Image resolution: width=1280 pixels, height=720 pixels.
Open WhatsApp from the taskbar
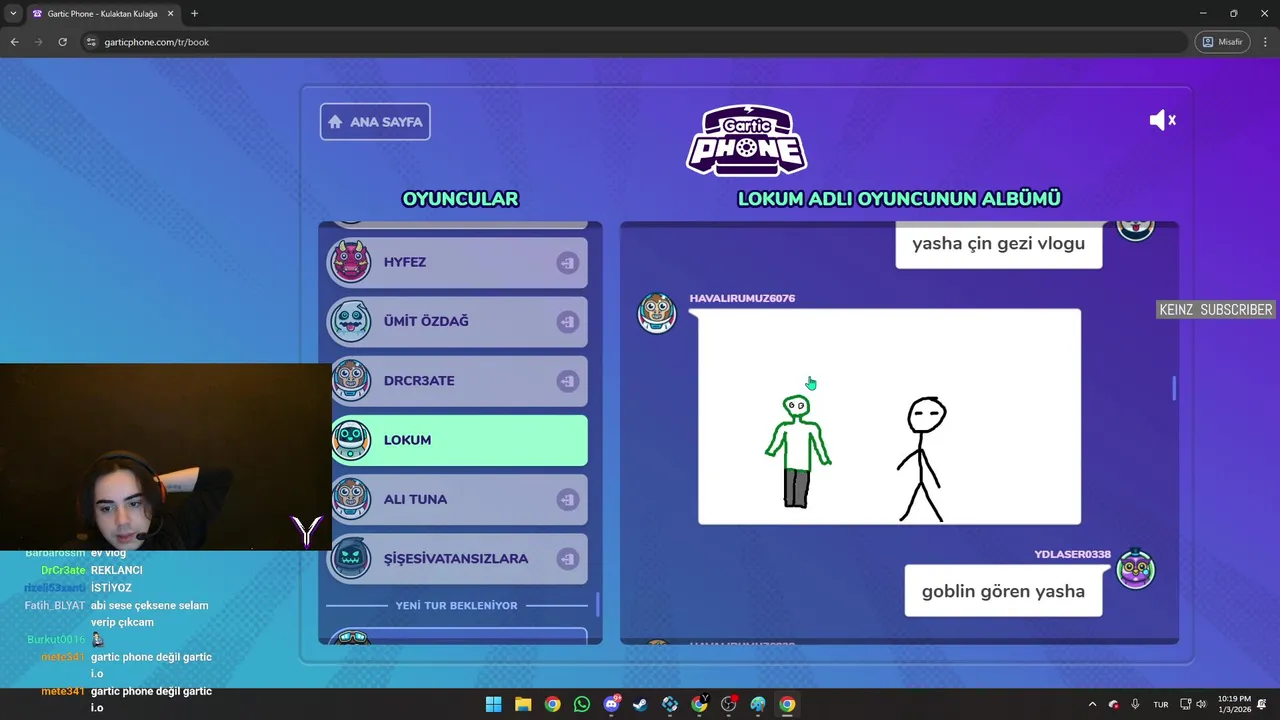coord(582,704)
